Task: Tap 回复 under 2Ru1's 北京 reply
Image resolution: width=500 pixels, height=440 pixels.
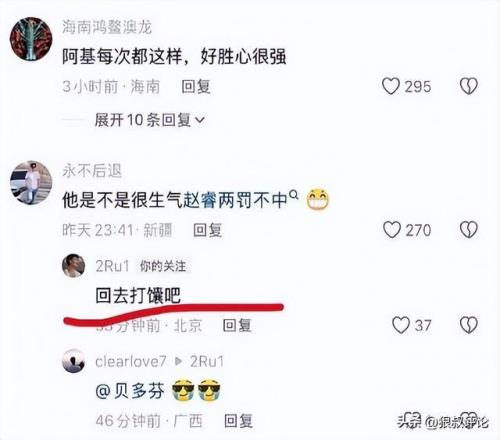Action: [x=237, y=325]
